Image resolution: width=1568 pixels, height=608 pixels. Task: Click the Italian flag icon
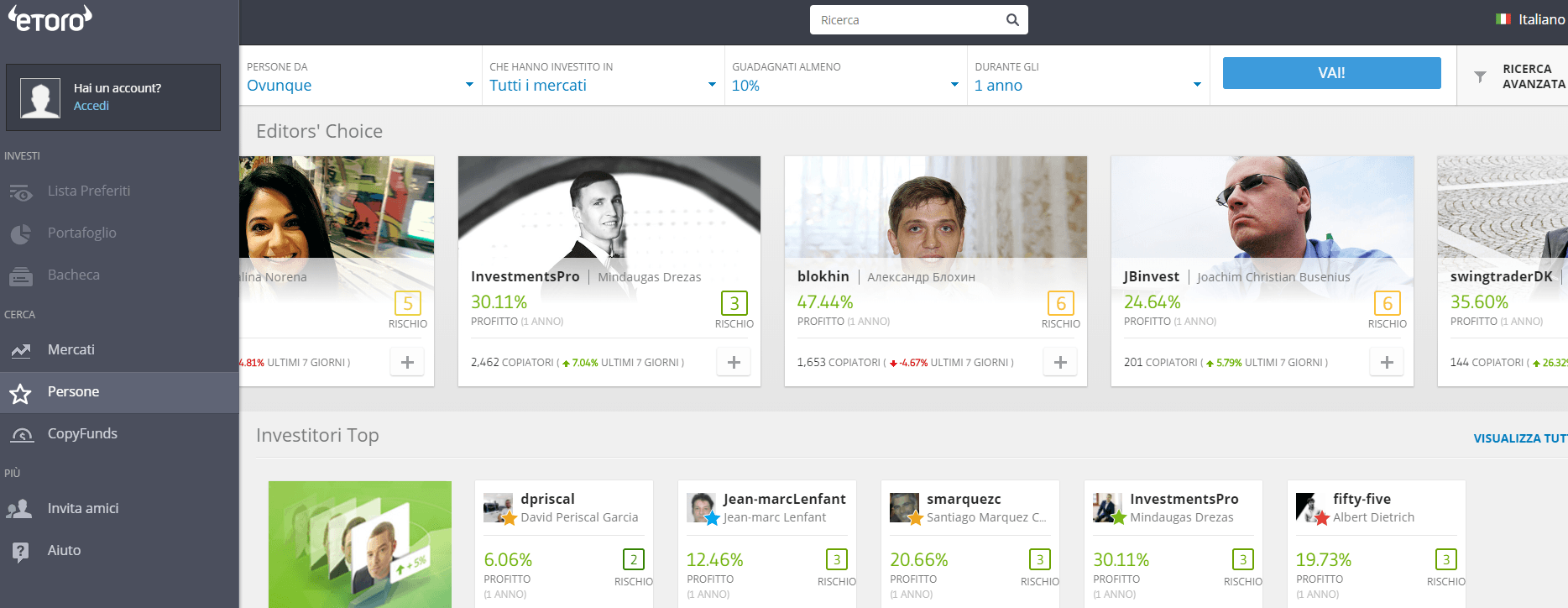coord(1503,19)
